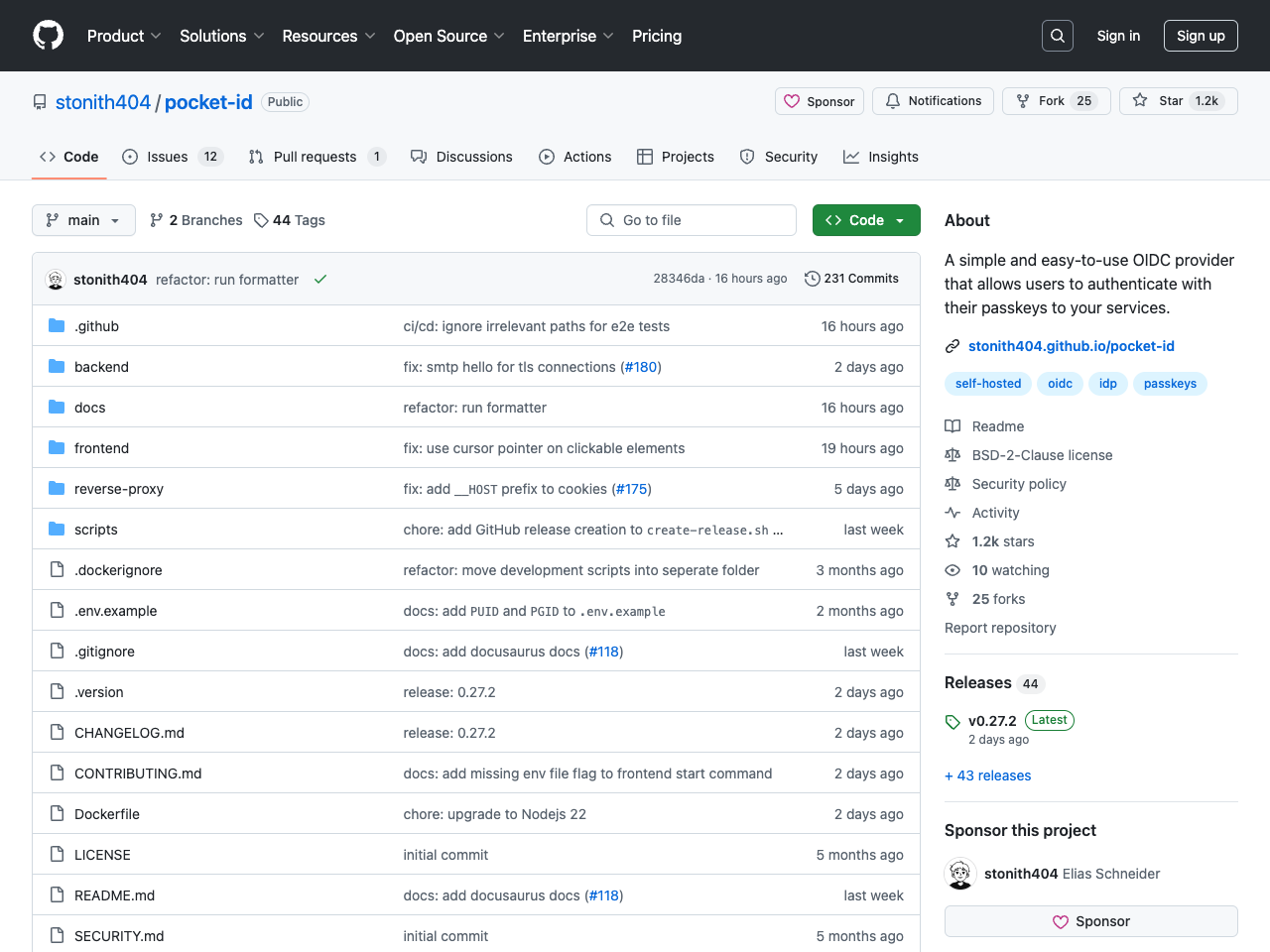
Task: Switch to the Pull requests tab
Action: [317, 157]
